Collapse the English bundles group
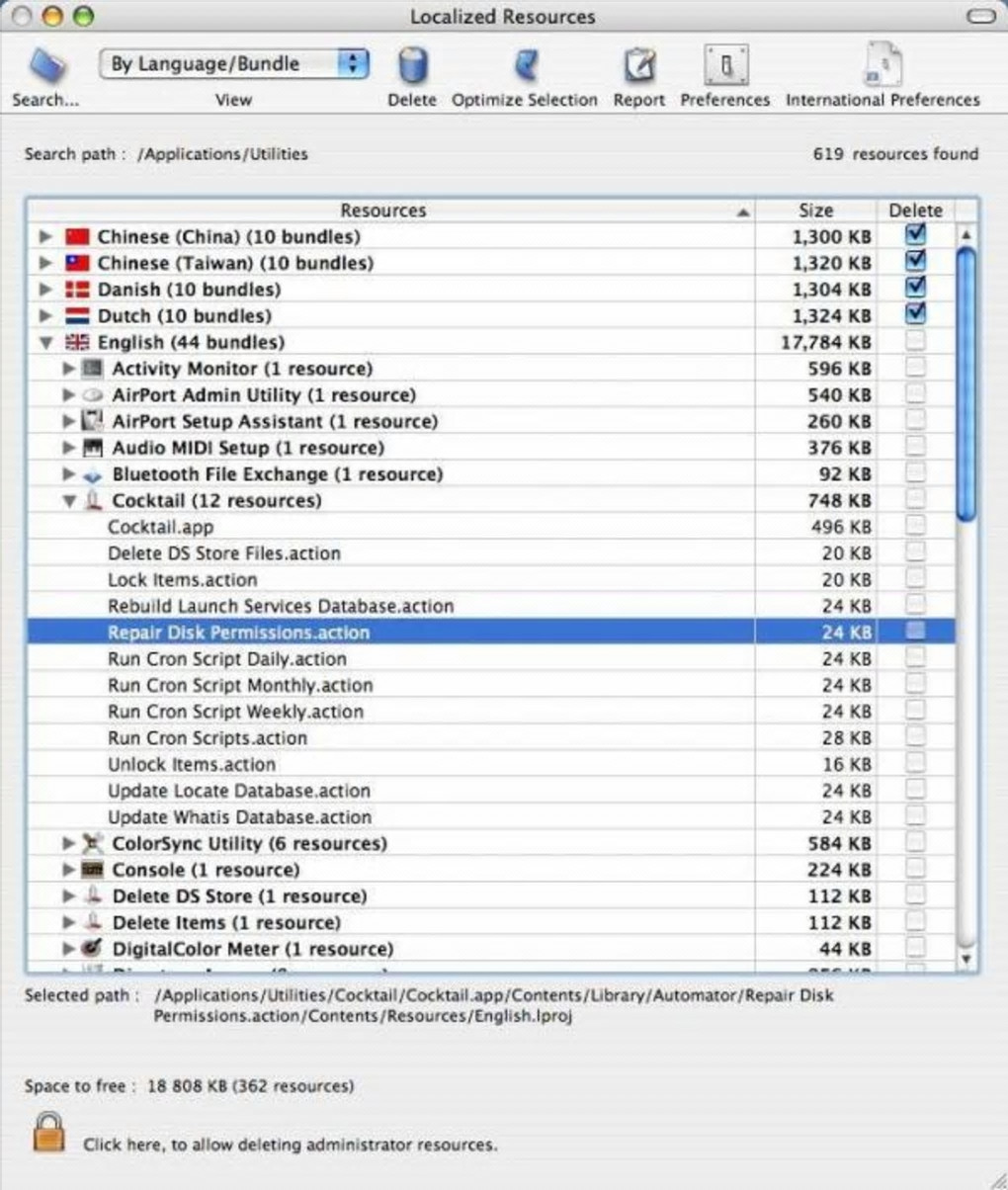The width and height of the screenshot is (1008, 1190). pyautogui.click(x=45, y=343)
